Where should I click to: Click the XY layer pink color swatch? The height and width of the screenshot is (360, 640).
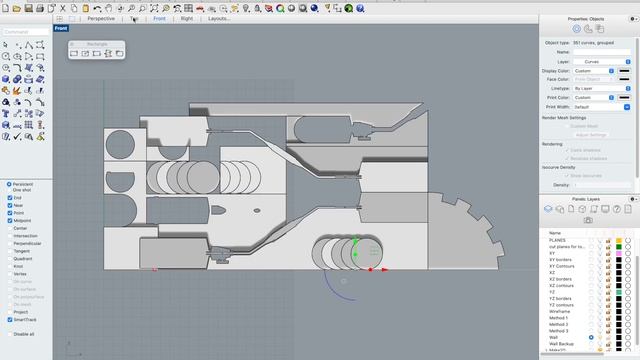[x=619, y=253]
